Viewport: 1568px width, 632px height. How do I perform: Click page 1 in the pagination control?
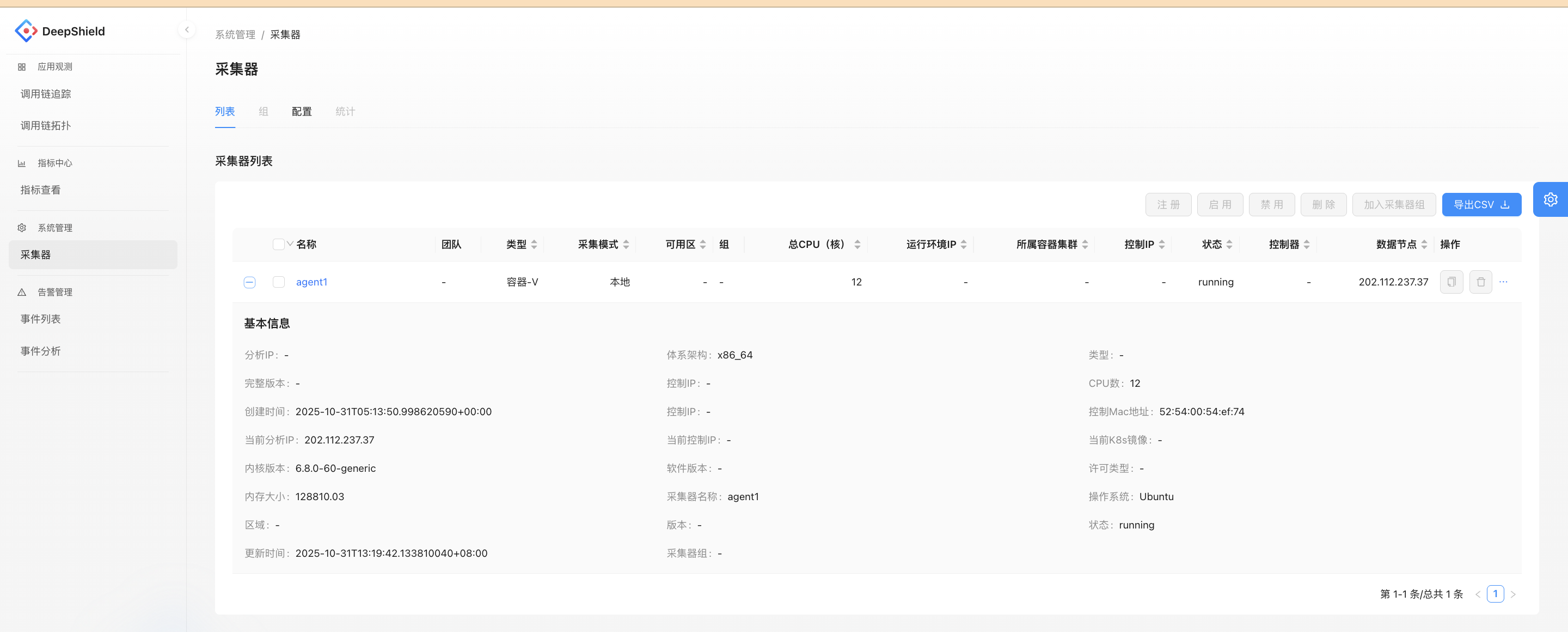point(1496,594)
